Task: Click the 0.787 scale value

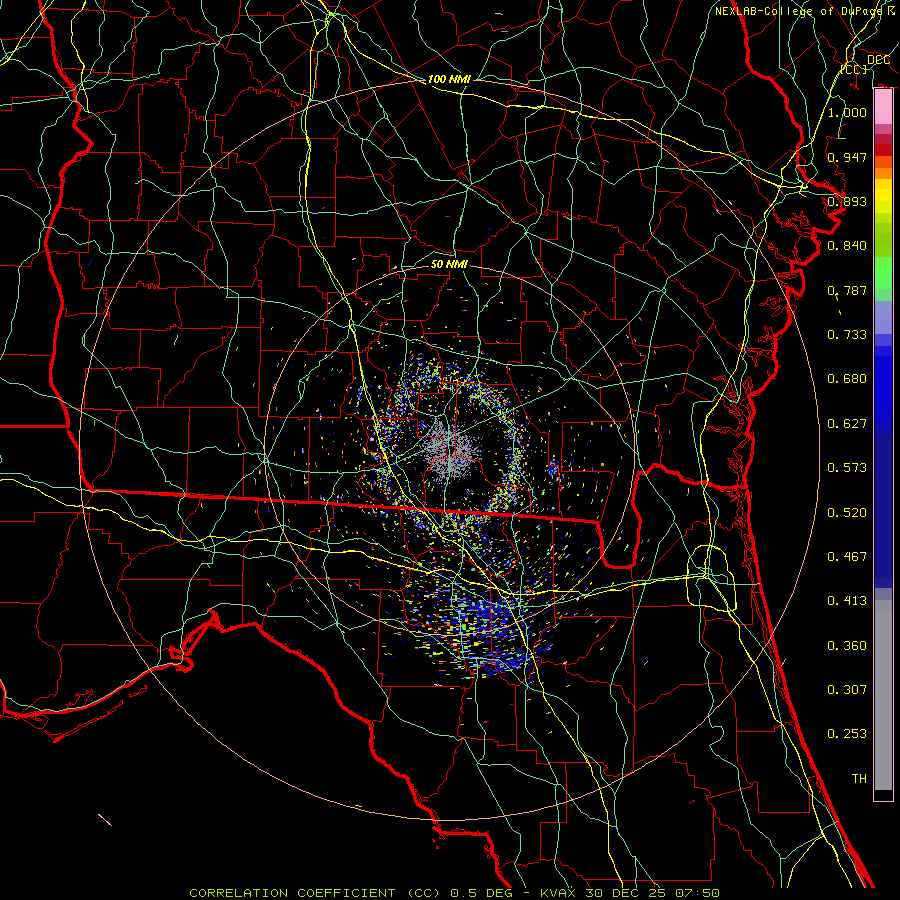Action: (x=847, y=290)
